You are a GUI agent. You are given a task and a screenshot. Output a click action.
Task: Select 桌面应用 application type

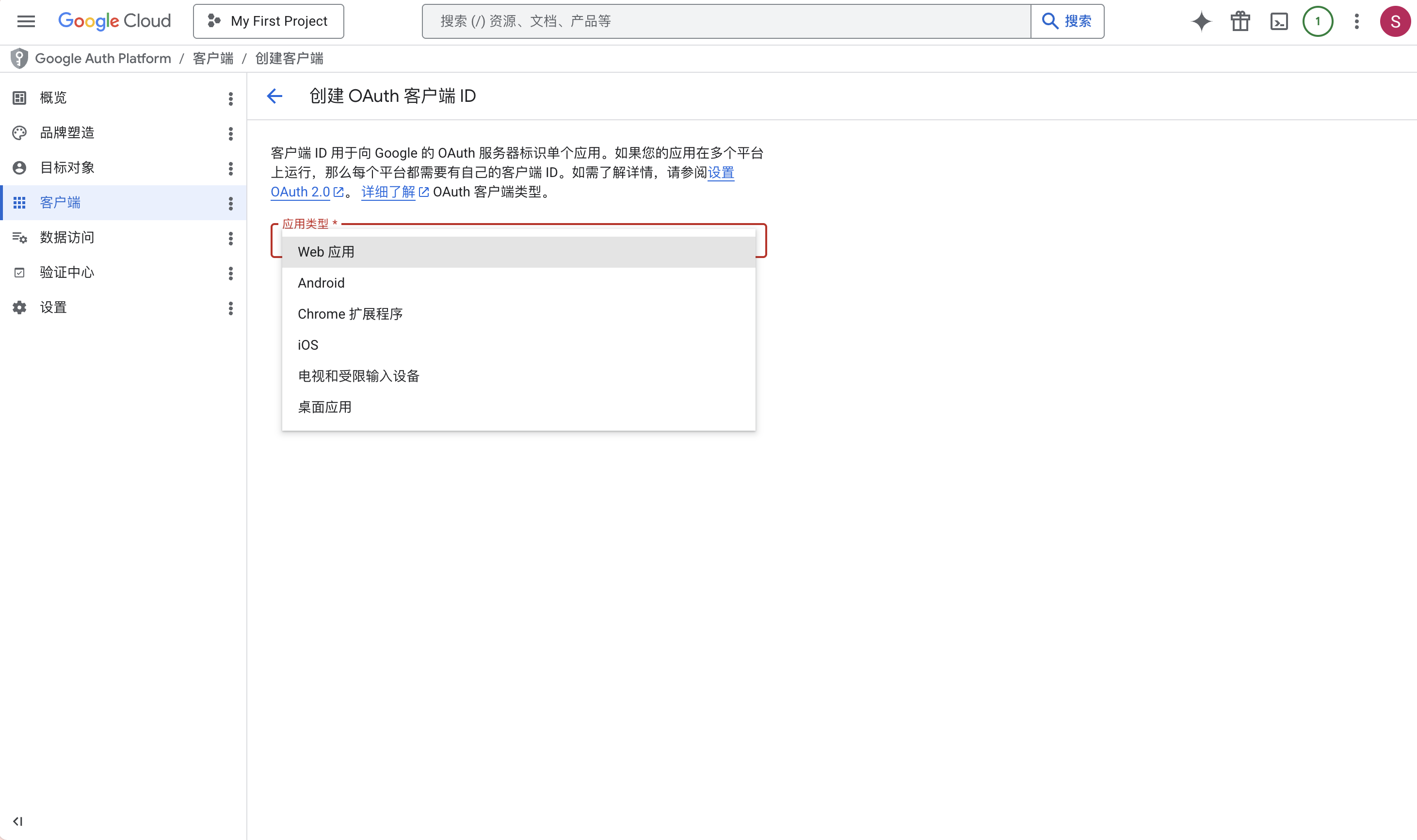pos(518,407)
